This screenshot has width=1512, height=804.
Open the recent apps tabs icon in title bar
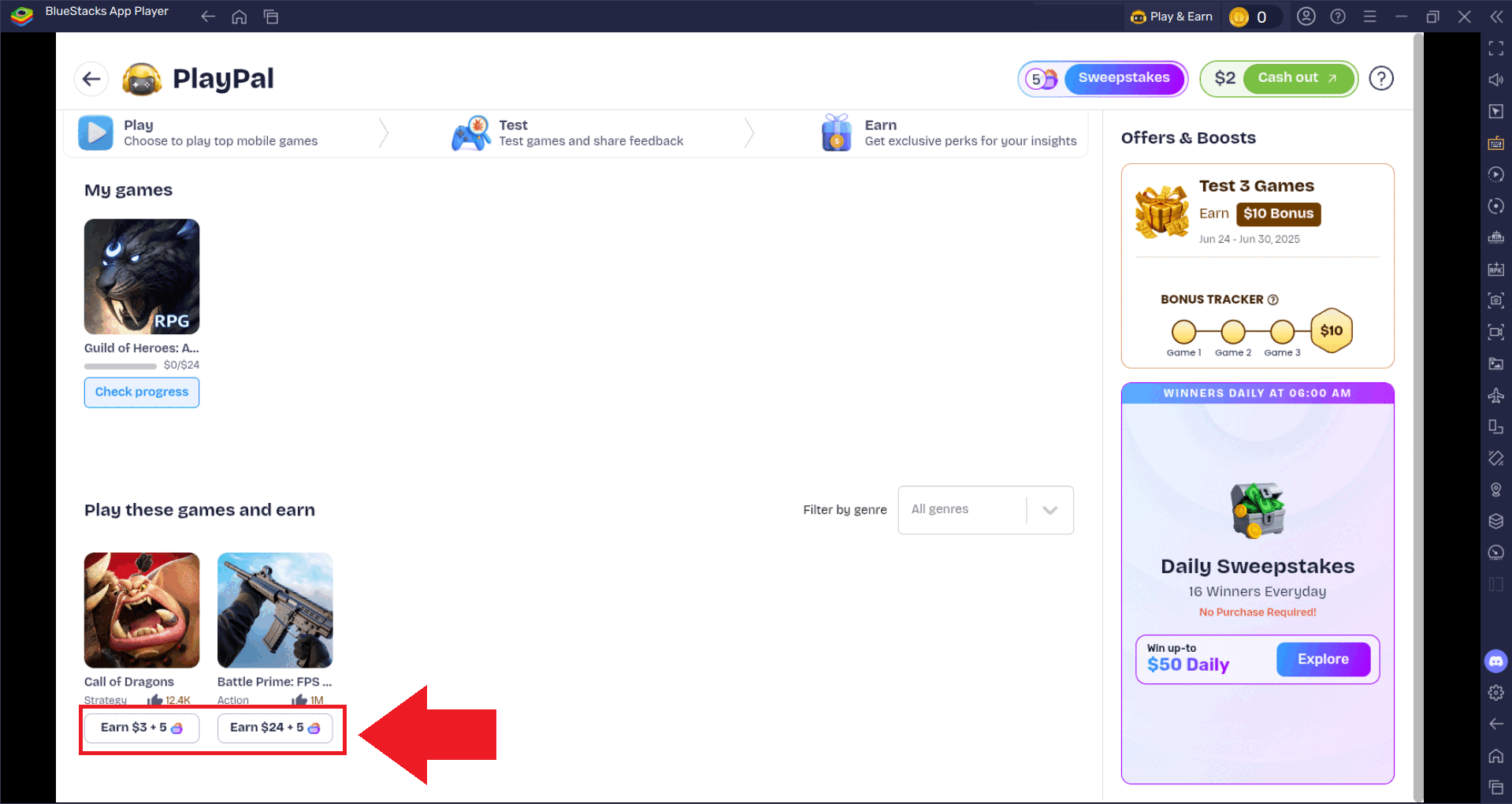tap(271, 17)
